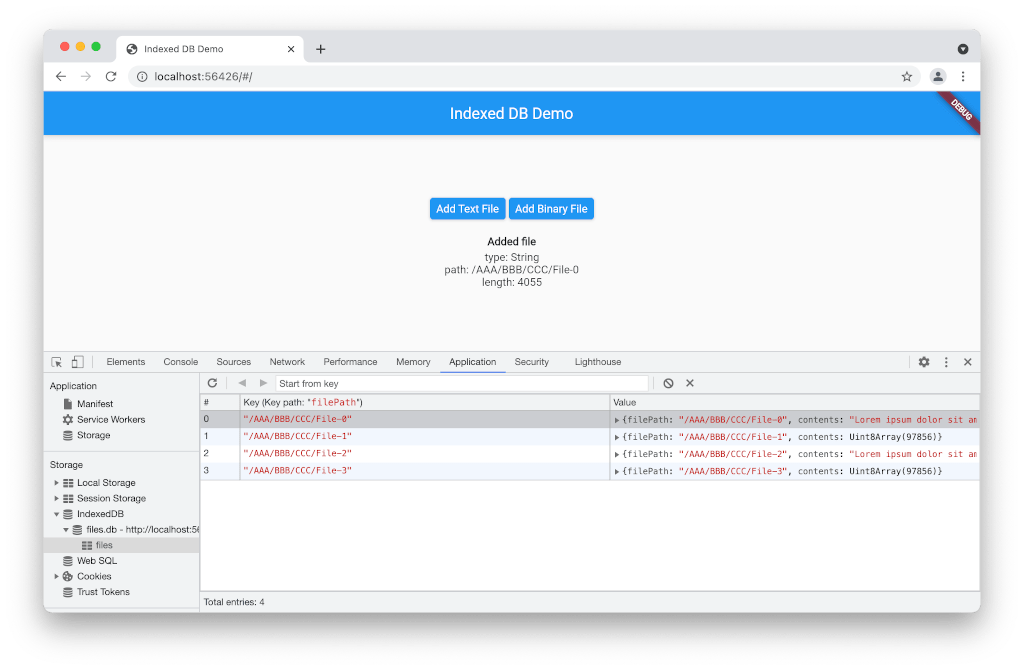This screenshot has width=1024, height=670.
Task: Click the browser profile avatar icon
Action: click(x=936, y=76)
